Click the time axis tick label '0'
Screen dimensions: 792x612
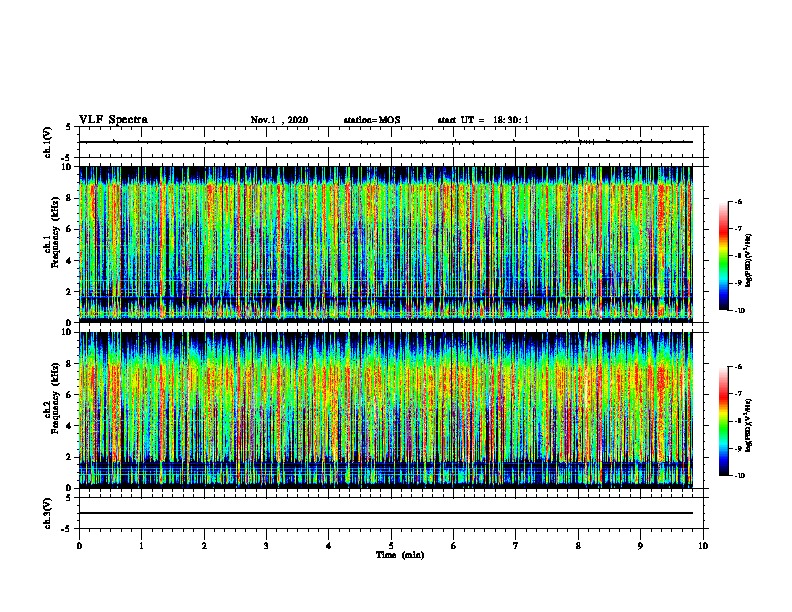click(79, 545)
